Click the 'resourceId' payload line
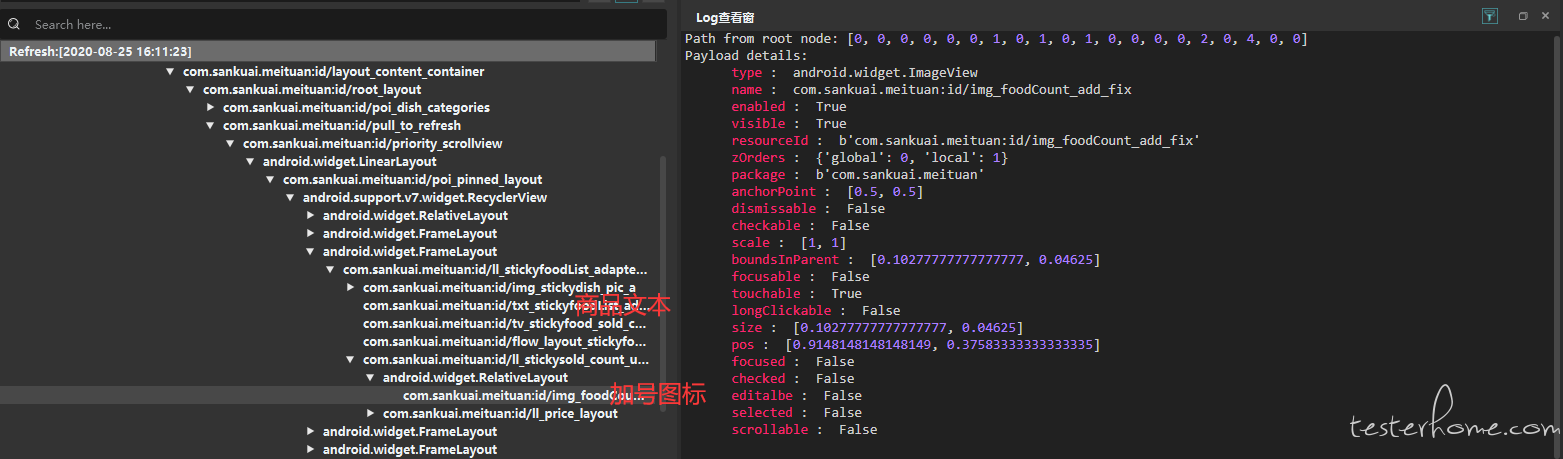Image resolution: width=1563 pixels, height=459 pixels. point(966,141)
